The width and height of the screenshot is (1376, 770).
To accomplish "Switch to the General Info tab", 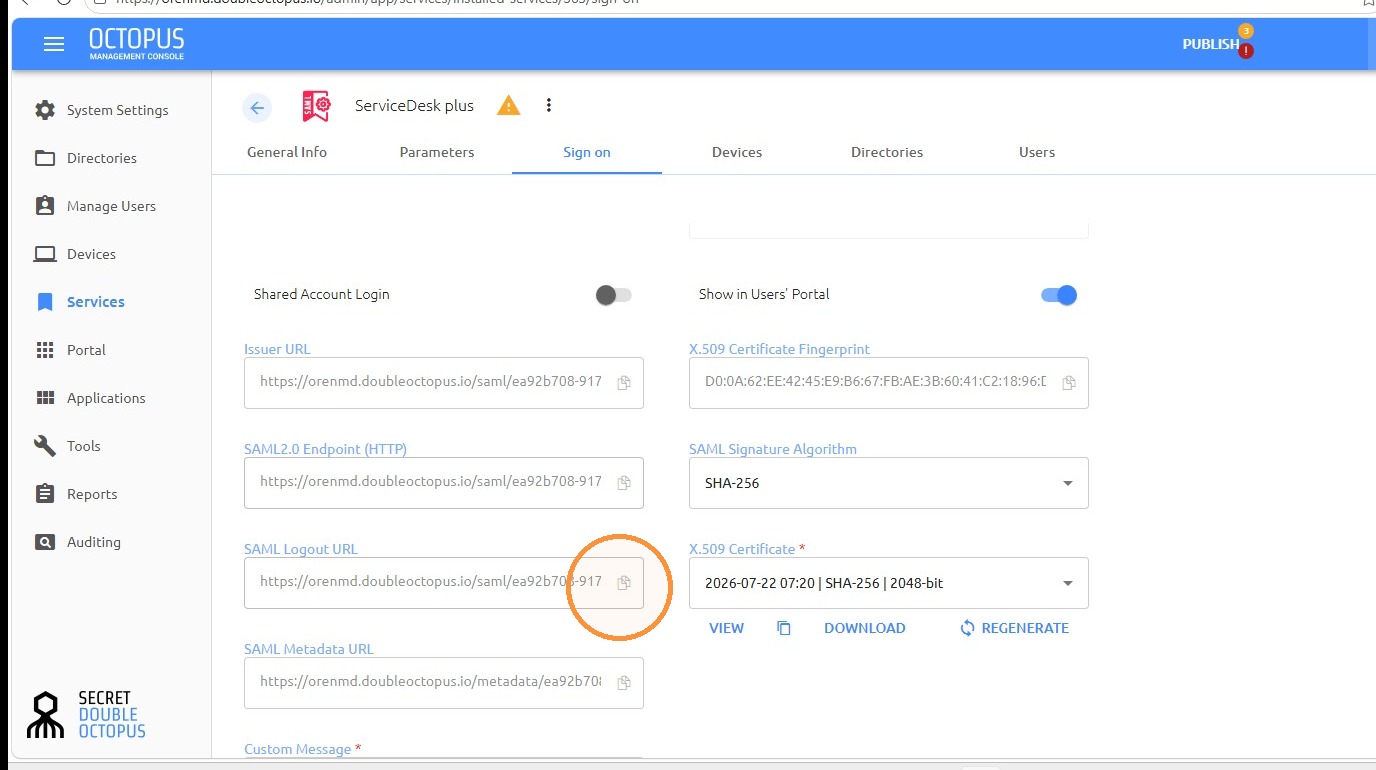I will click(x=287, y=152).
